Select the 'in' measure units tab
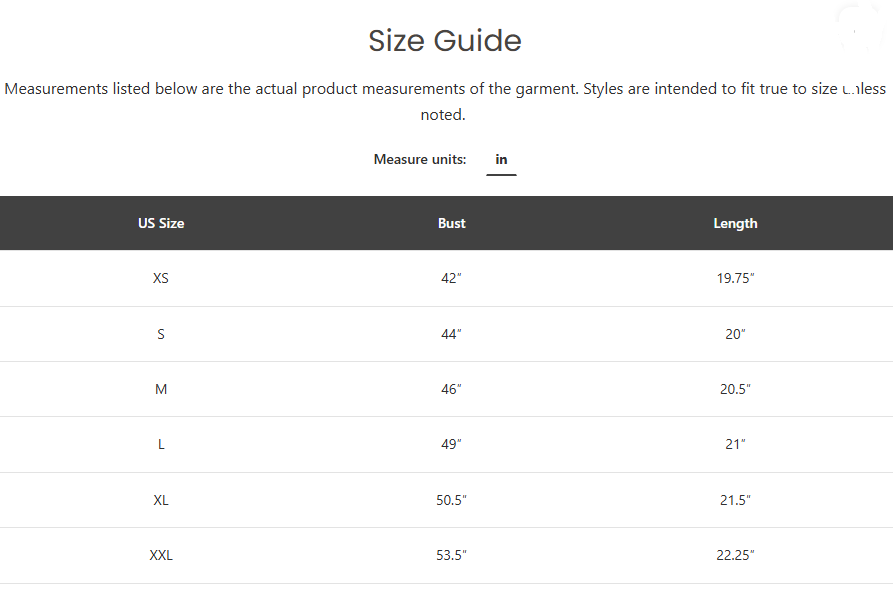 pyautogui.click(x=501, y=160)
